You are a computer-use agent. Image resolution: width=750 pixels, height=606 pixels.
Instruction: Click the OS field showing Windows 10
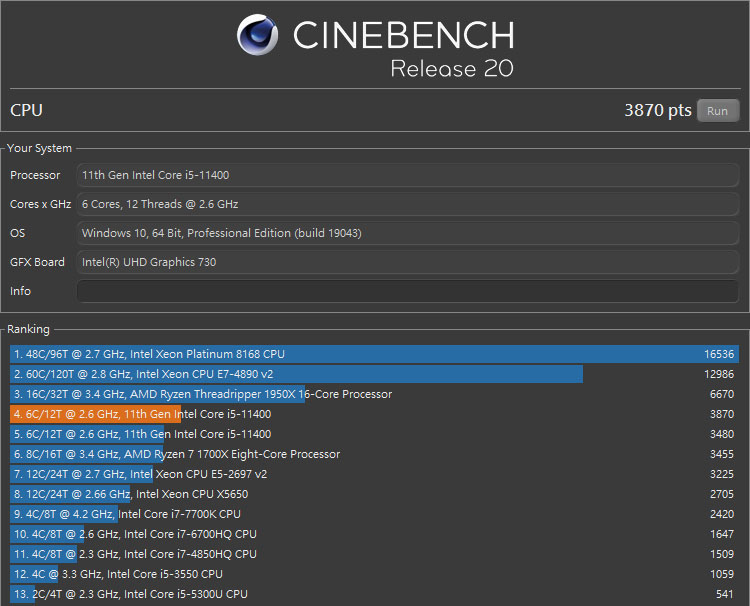point(408,233)
